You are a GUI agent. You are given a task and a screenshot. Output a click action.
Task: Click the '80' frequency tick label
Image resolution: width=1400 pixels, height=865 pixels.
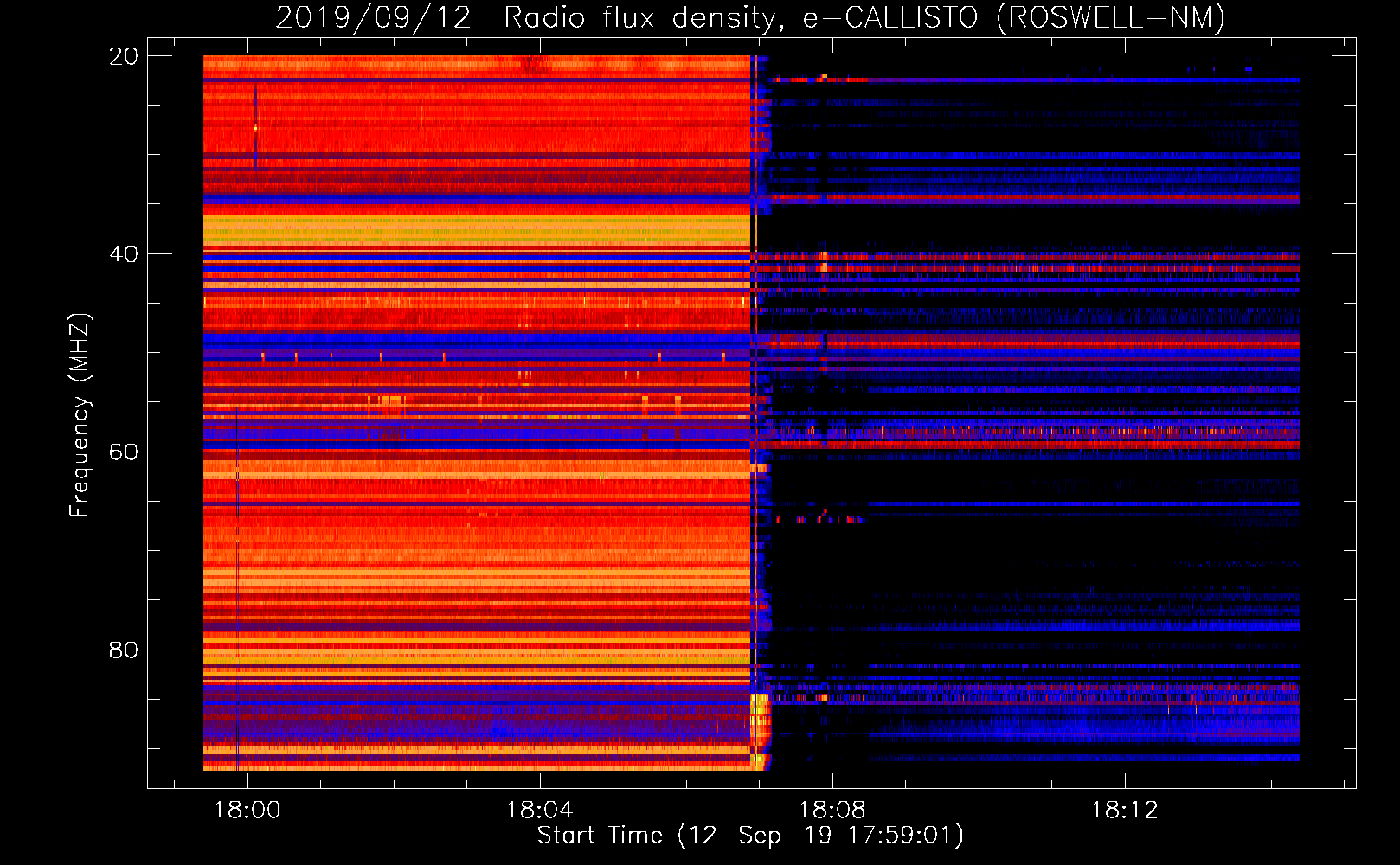(123, 650)
